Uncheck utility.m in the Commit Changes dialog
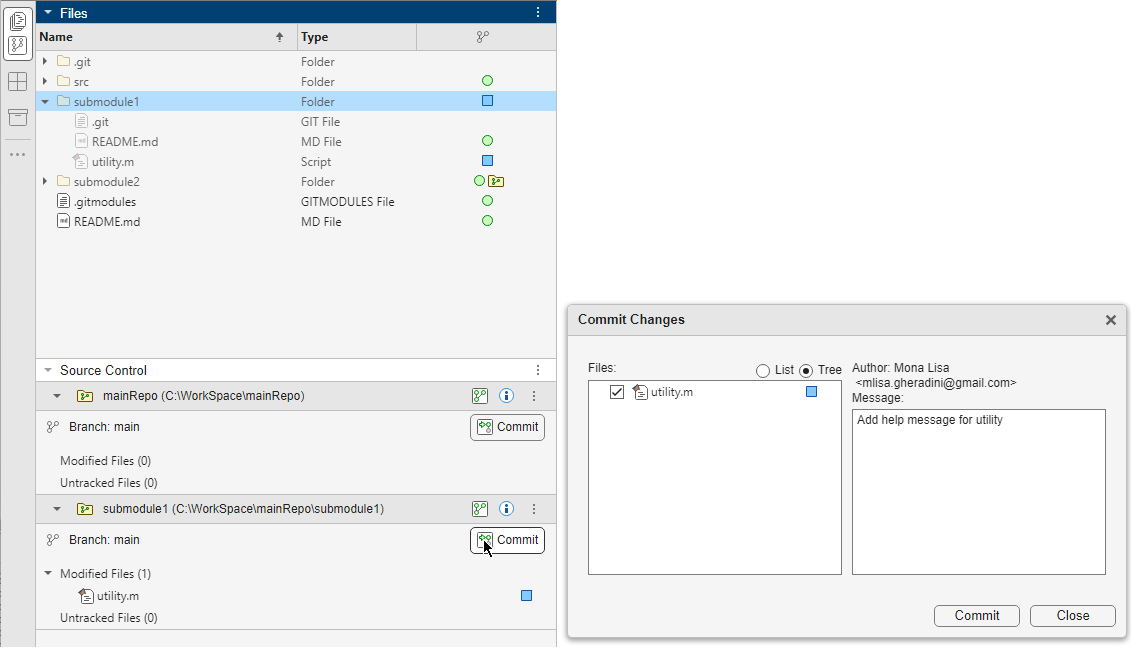The height and width of the screenshot is (649, 1131). (617, 392)
